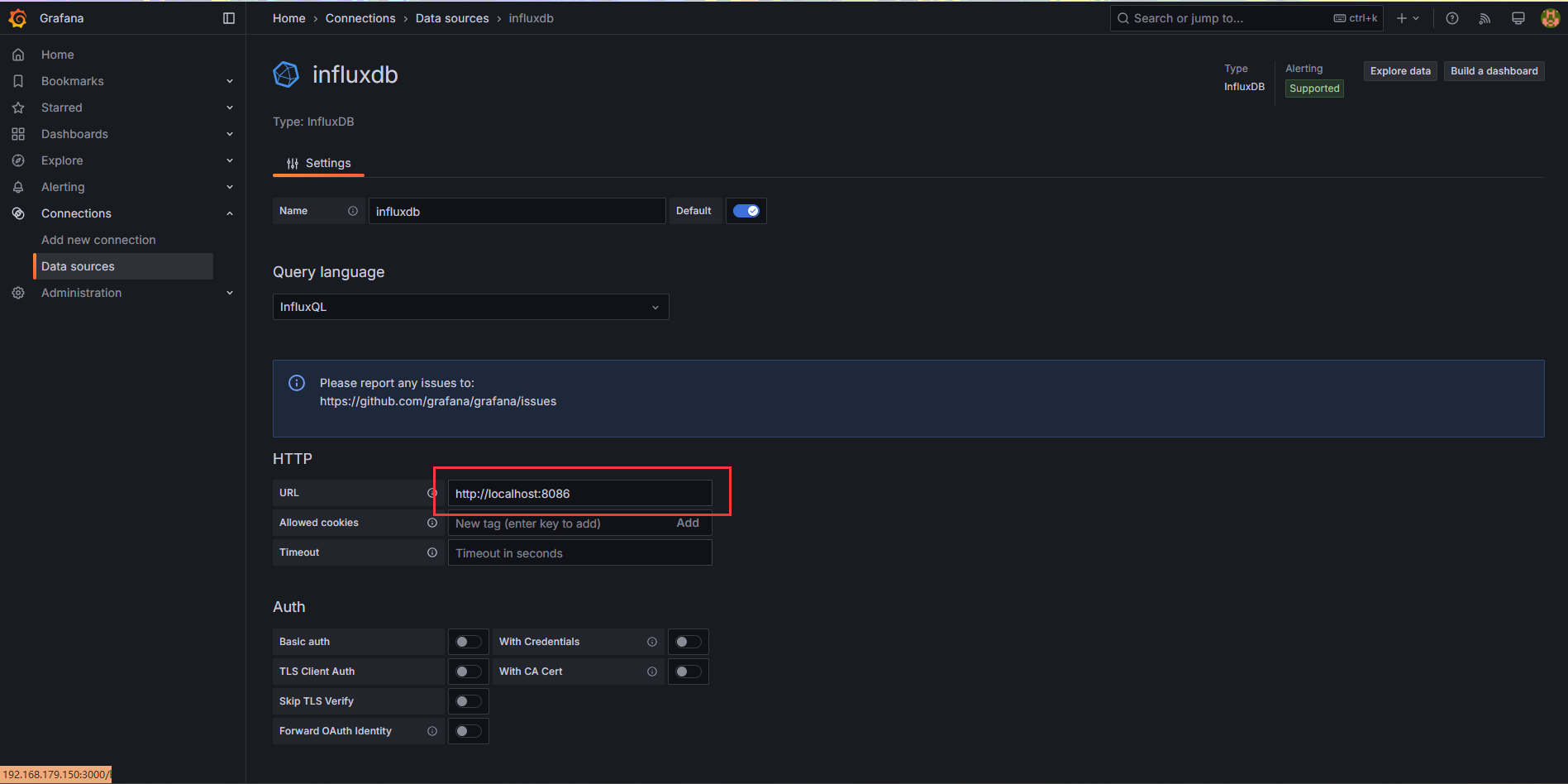This screenshot has width=1568, height=784.
Task: Click the URL input field
Action: (x=579, y=493)
